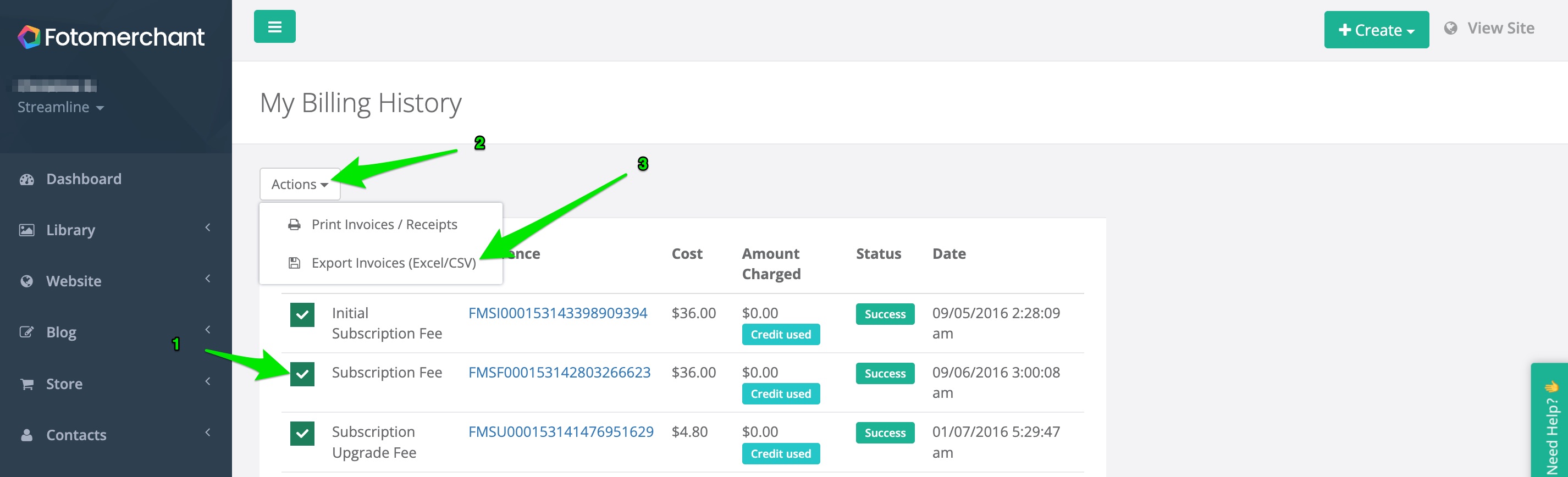Click the Dashboard gauge icon
This screenshot has height=477, width=1568.
coord(27,180)
